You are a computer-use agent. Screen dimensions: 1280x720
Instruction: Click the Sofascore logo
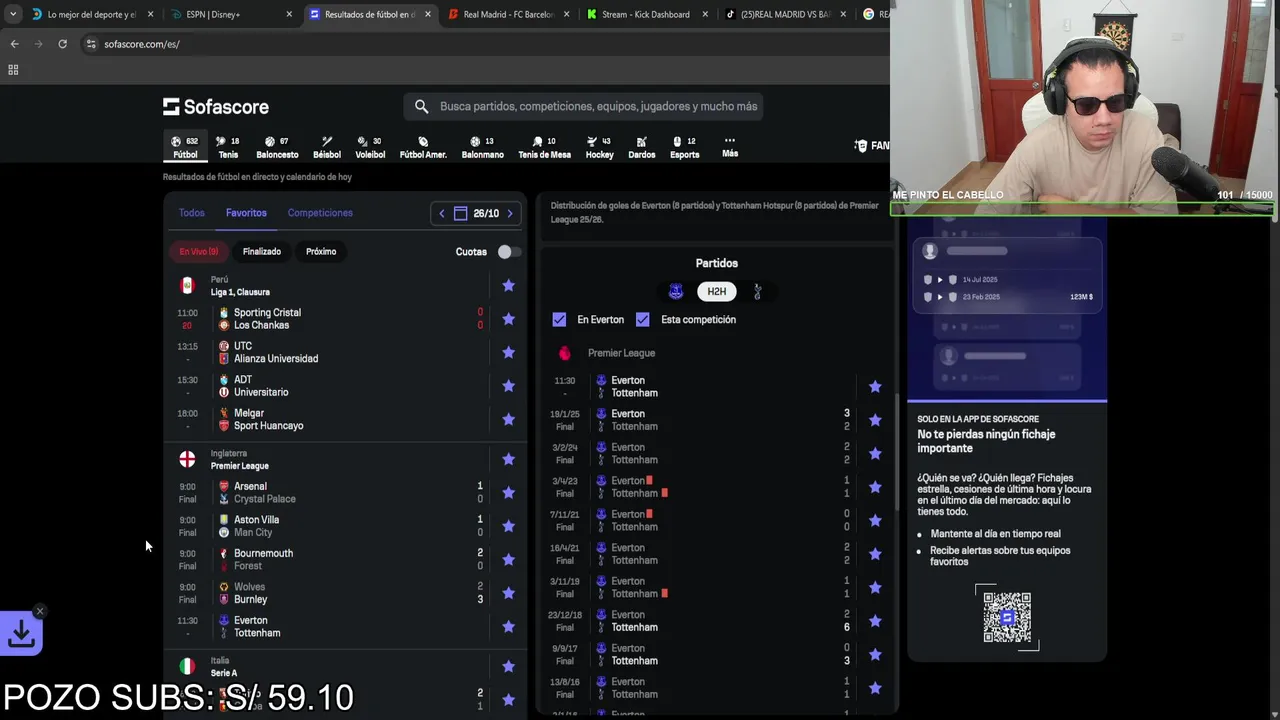[x=216, y=107]
